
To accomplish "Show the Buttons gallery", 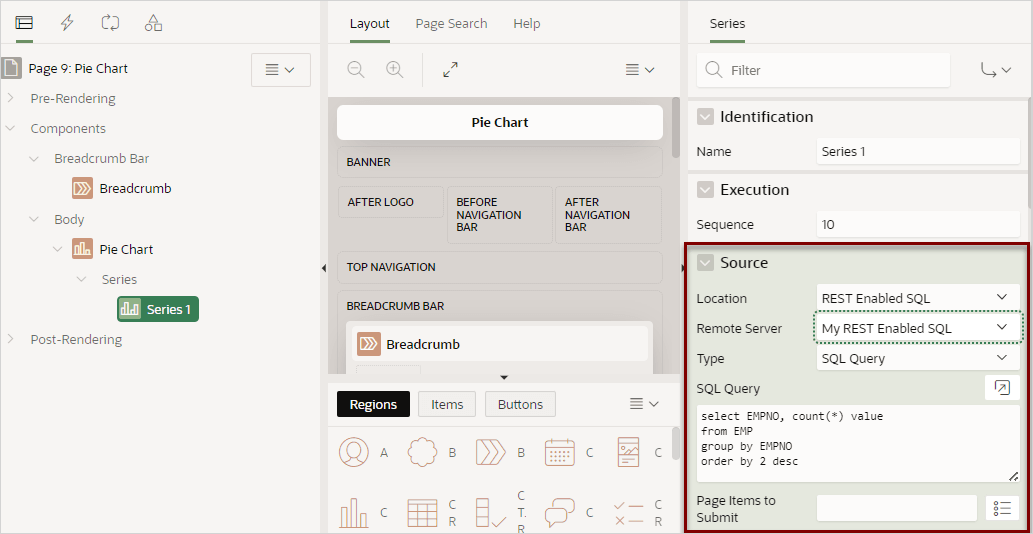I will (x=520, y=404).
